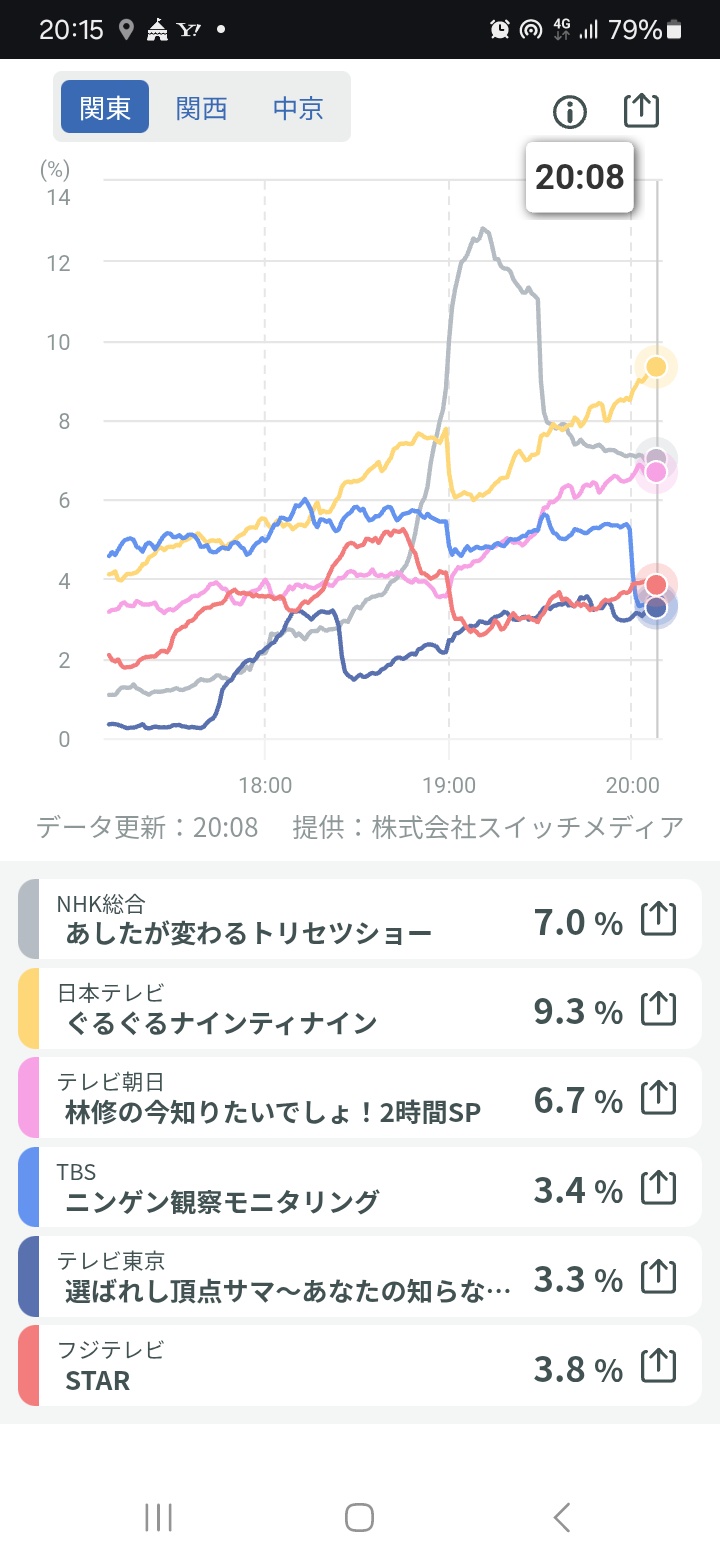Open the あしたが変わるトリセツショー program row

[250, 933]
